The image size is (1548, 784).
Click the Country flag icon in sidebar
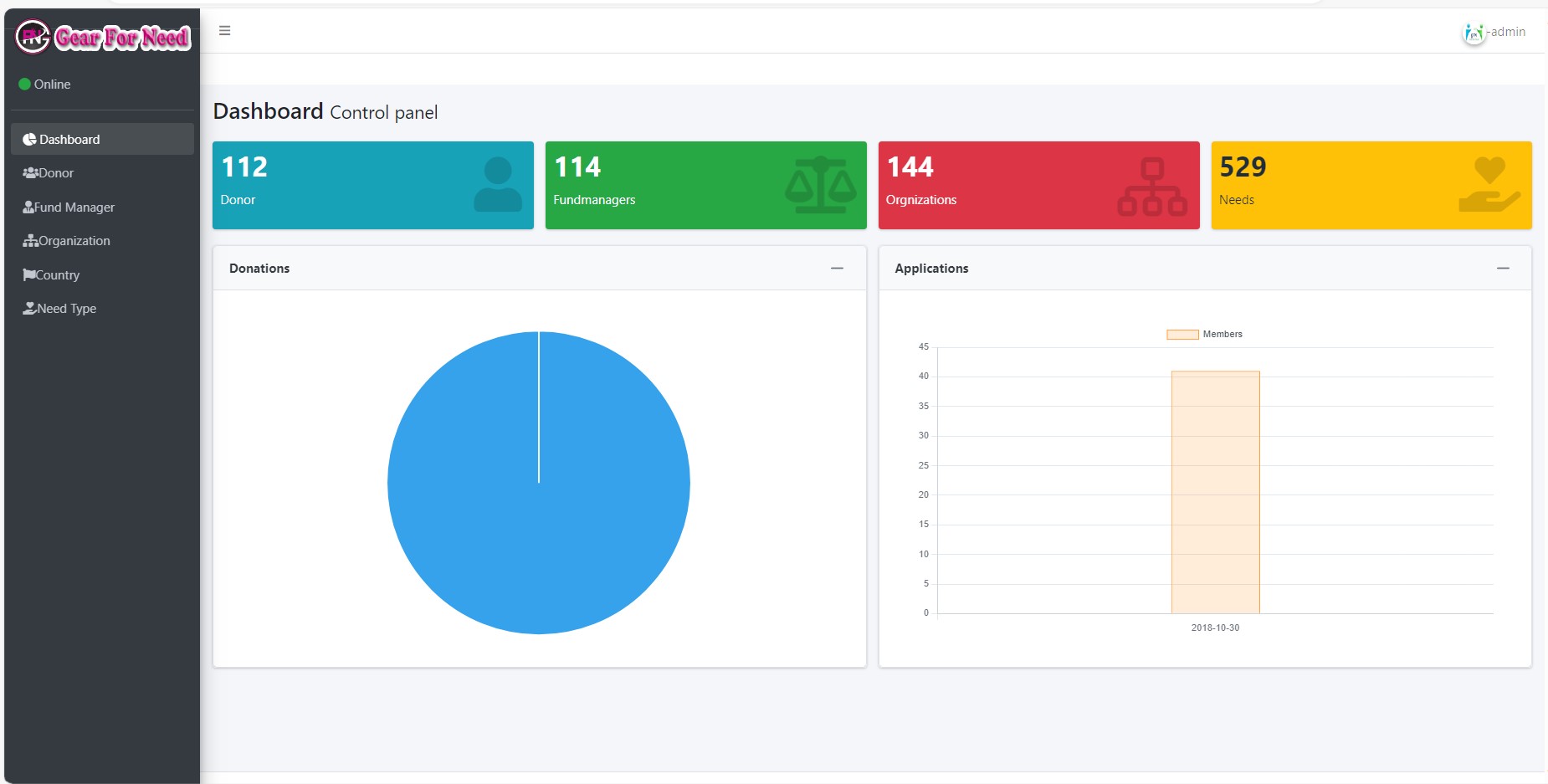[29, 275]
